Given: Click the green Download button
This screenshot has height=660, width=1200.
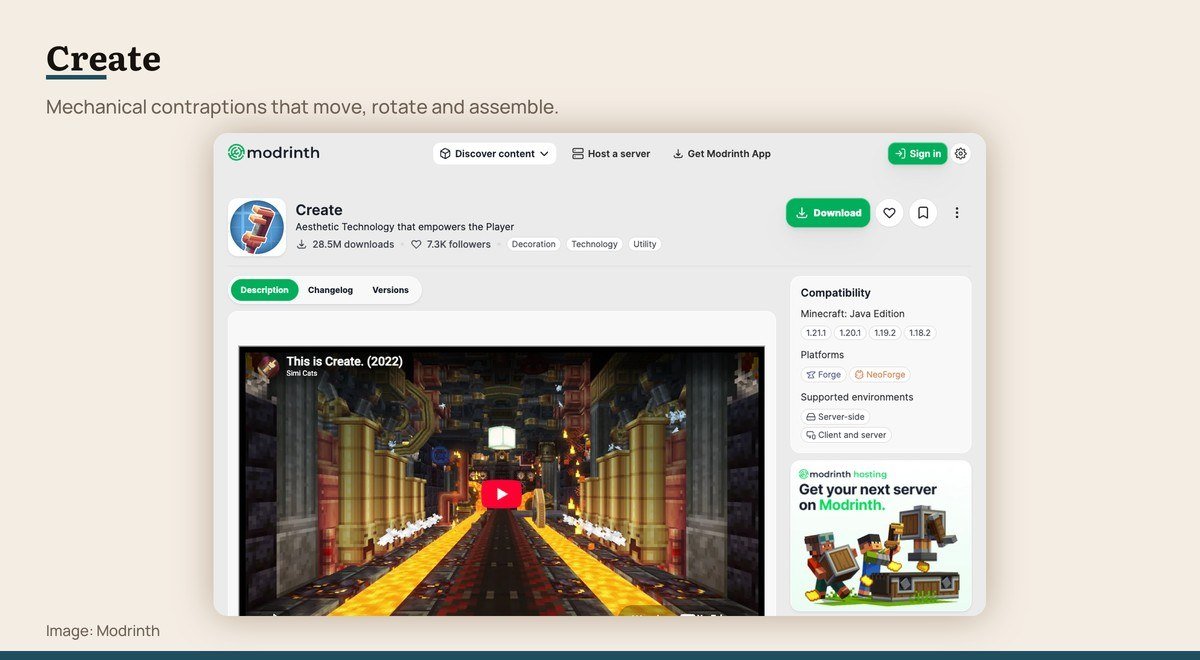Looking at the screenshot, I should (828, 213).
